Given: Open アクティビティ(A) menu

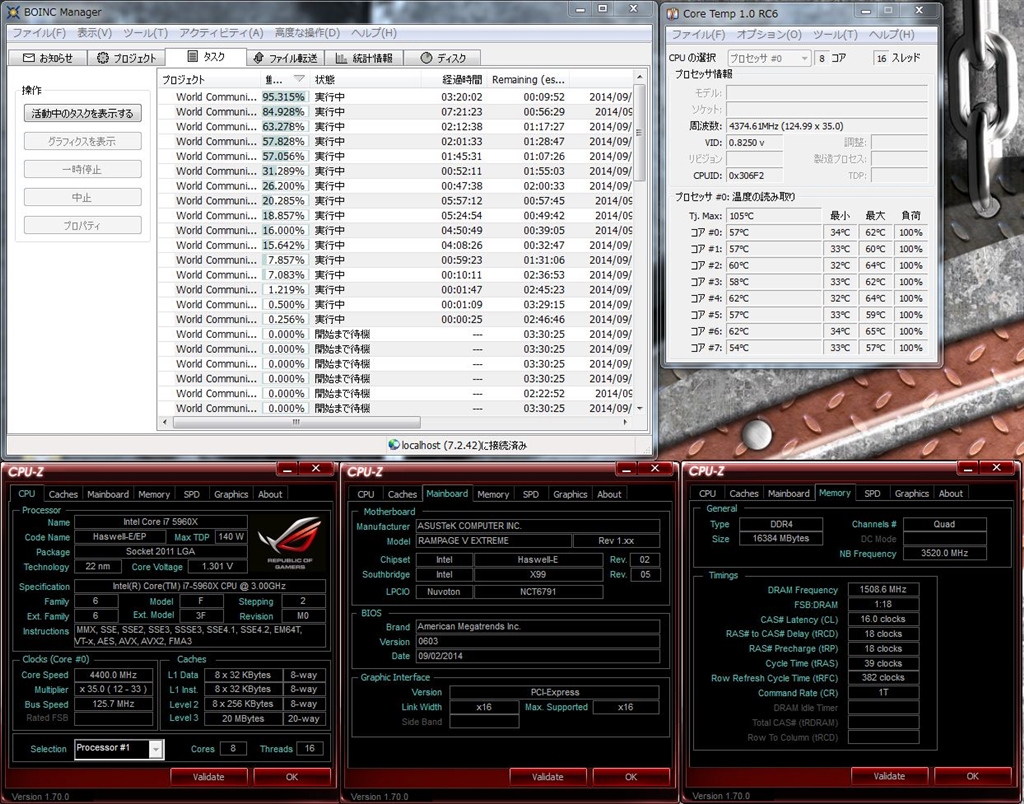Looking at the screenshot, I should click(221, 33).
